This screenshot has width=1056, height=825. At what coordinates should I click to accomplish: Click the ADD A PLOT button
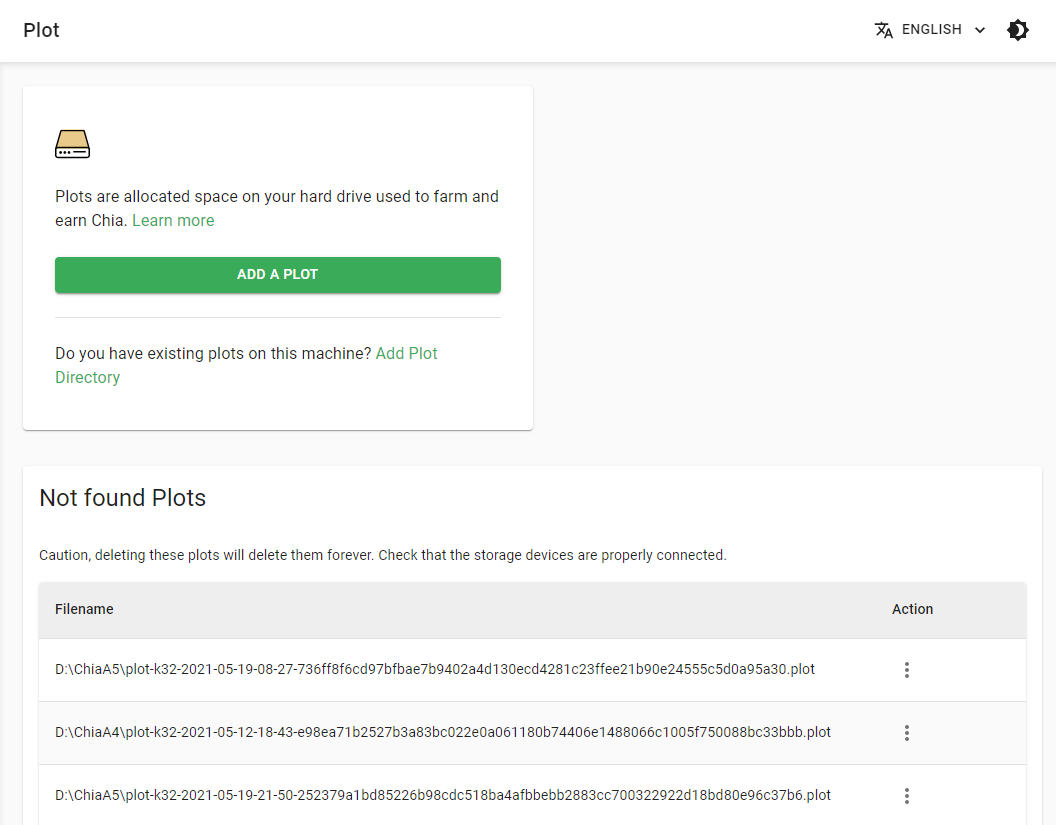click(277, 275)
